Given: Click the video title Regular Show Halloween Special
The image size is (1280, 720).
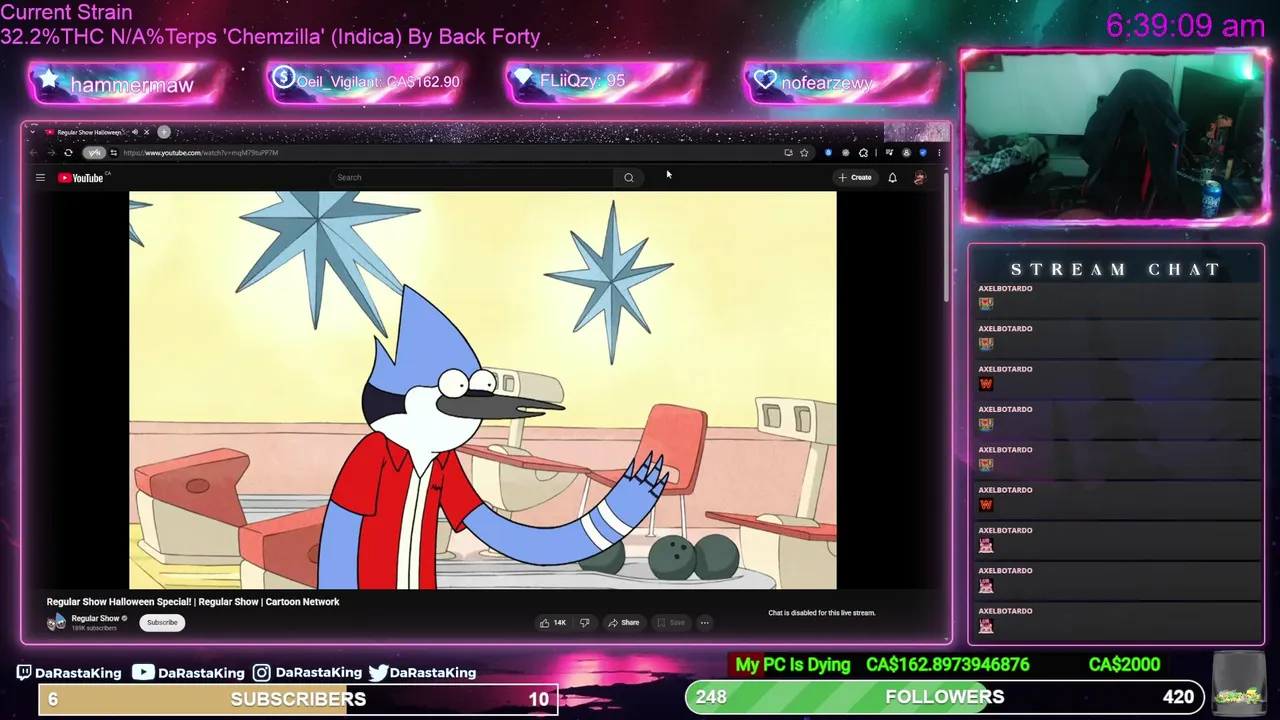Looking at the screenshot, I should [193, 602].
